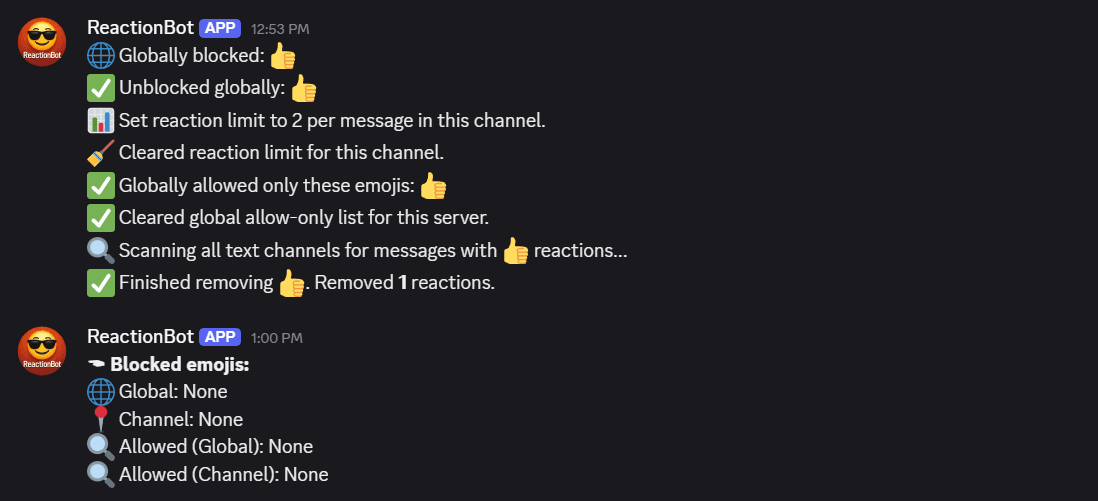Click the first ReactionBot avatar at 12:53 PM
The image size is (1098, 501).
42,42
